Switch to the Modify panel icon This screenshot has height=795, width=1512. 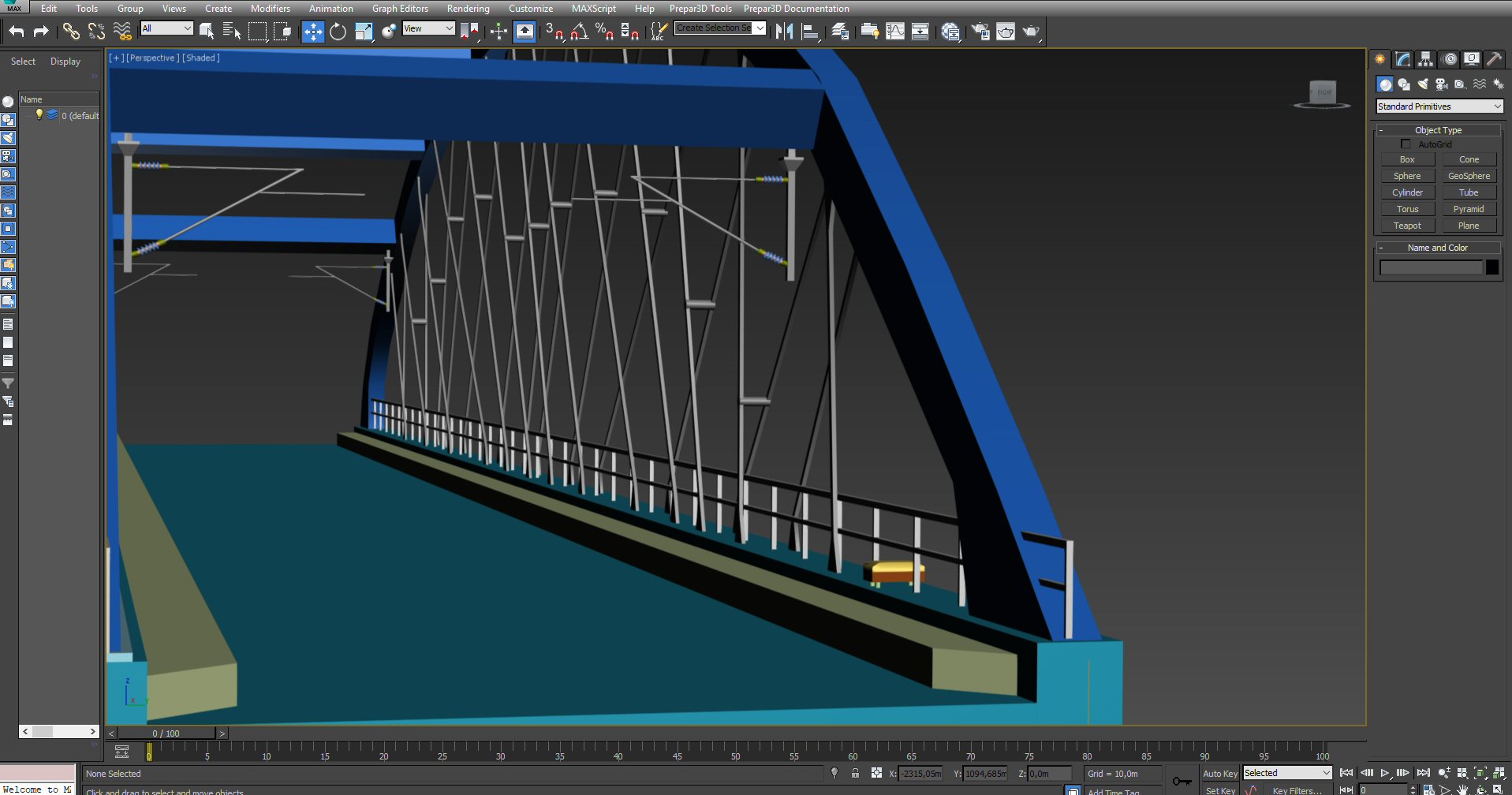tap(1402, 59)
